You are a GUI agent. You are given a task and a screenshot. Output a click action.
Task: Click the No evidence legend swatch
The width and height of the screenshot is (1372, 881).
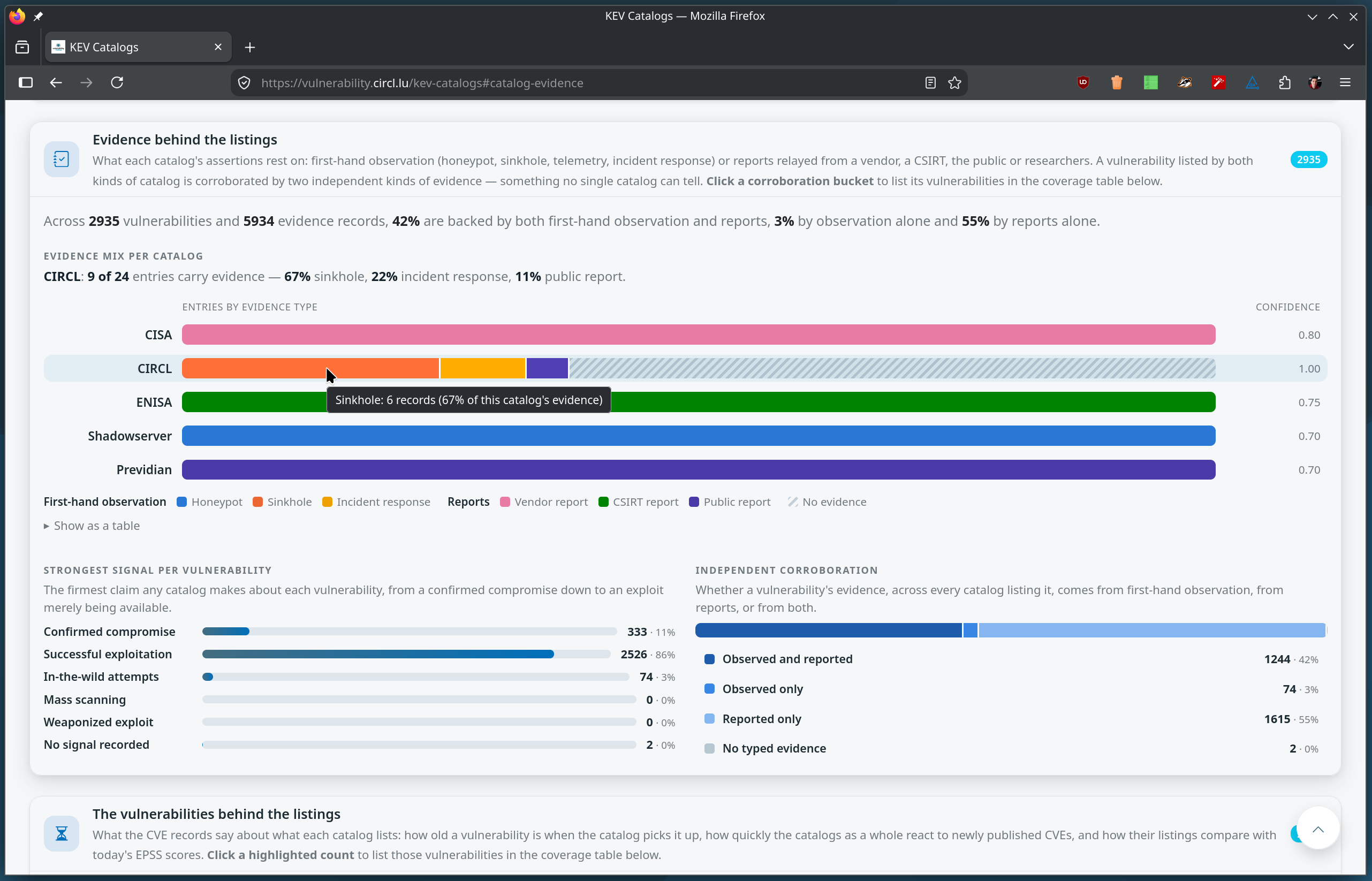coord(792,502)
